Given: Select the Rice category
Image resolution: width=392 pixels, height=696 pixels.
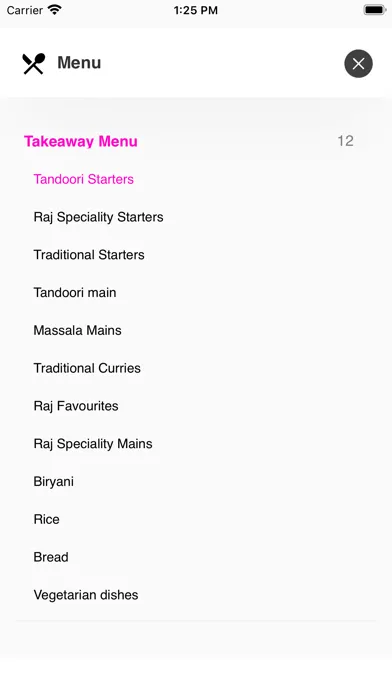Looking at the screenshot, I should [46, 519].
